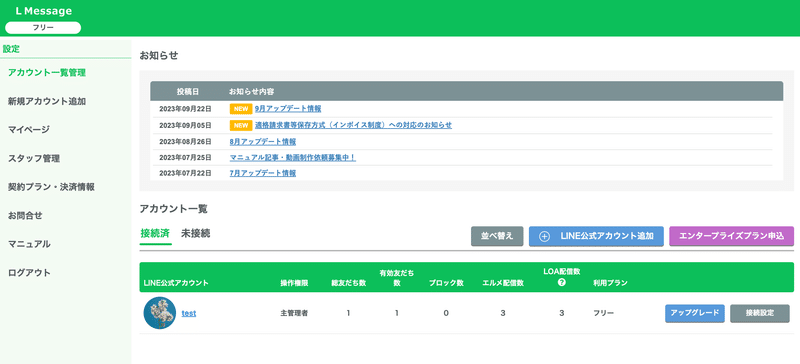Click the エルメ配信数 column header
Image resolution: width=800 pixels, height=364 pixels.
click(503, 283)
